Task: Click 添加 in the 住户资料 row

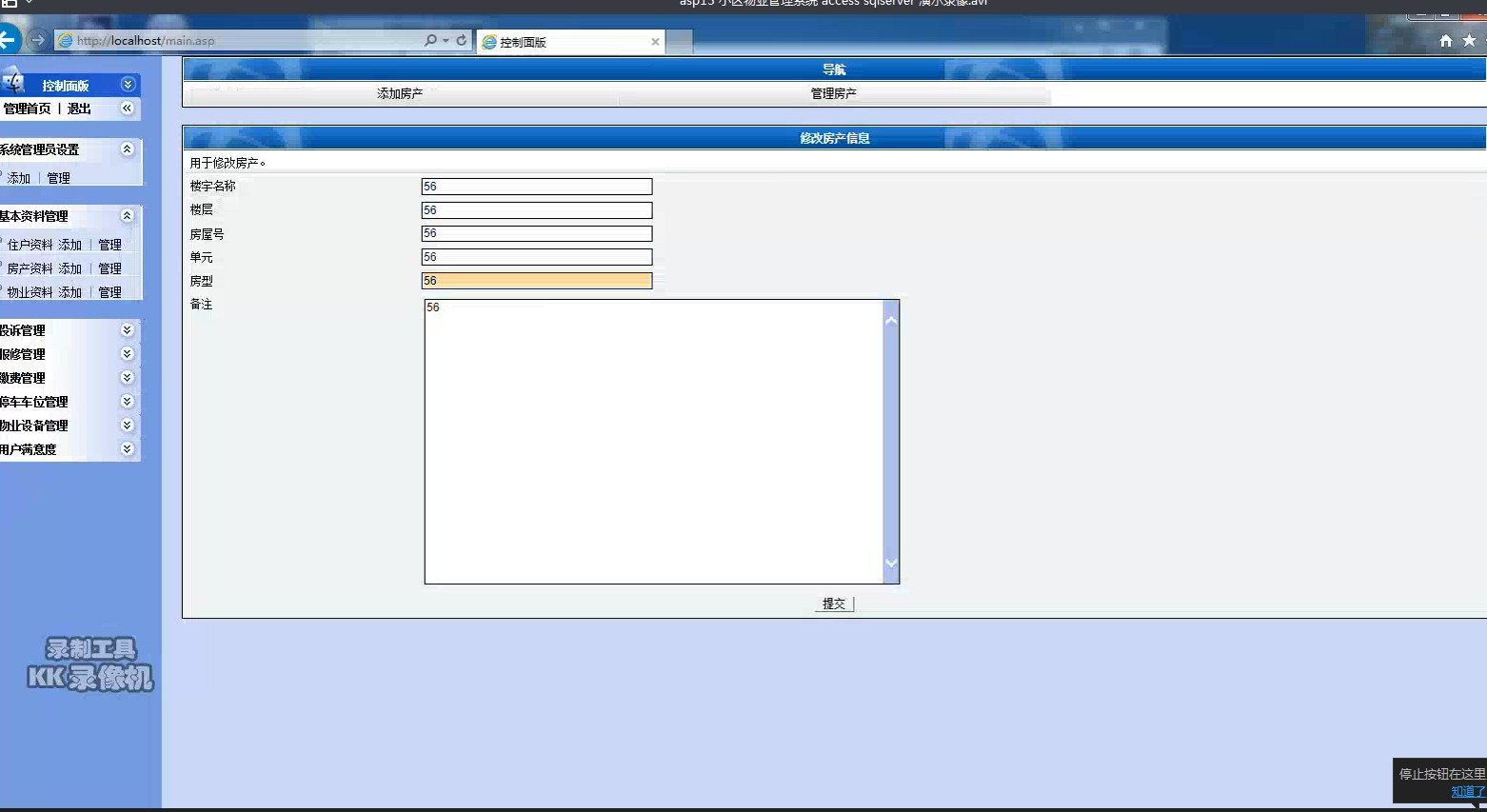Action: (x=70, y=245)
